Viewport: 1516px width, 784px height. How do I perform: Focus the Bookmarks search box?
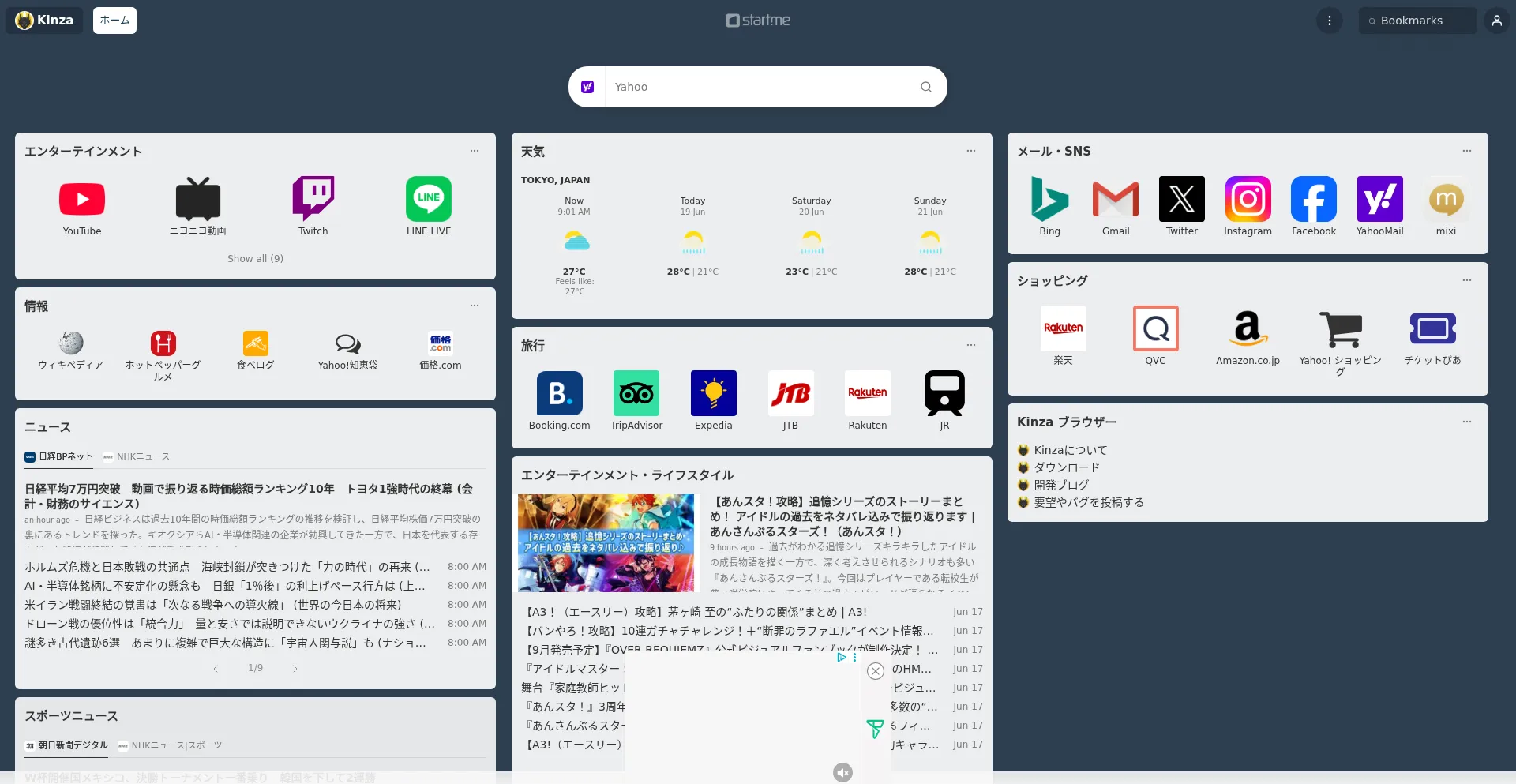point(1418,21)
